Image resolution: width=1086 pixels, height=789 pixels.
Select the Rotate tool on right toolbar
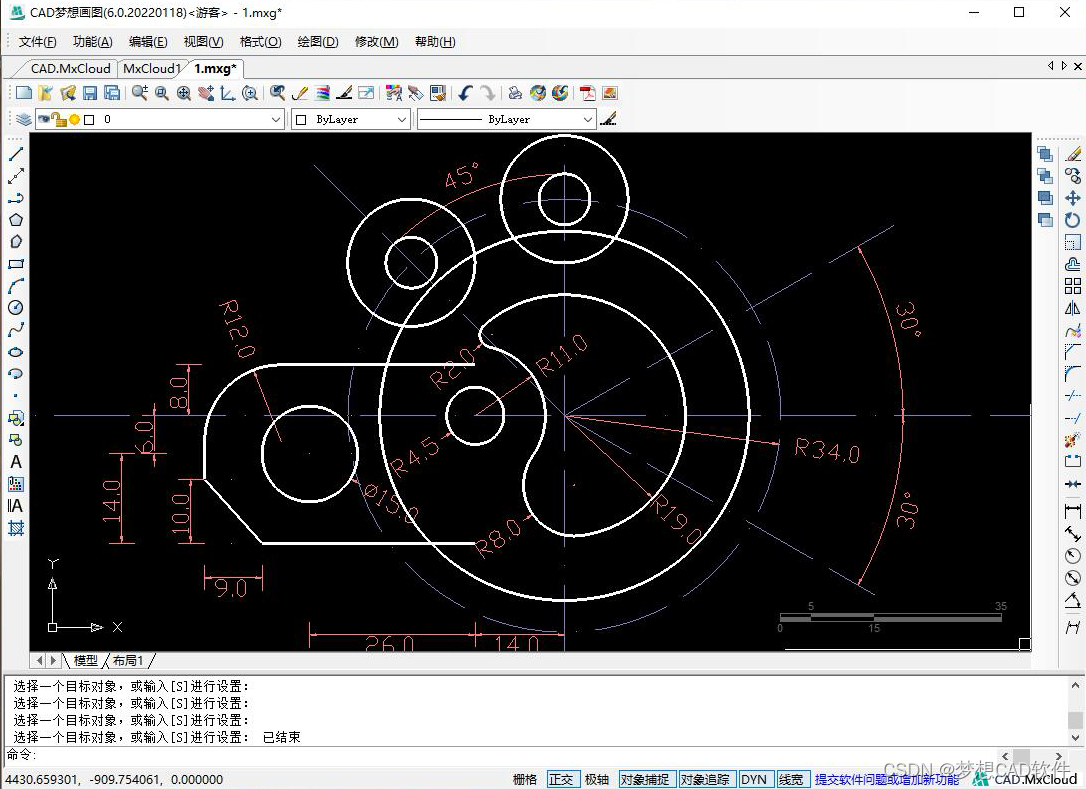pos(1073,220)
